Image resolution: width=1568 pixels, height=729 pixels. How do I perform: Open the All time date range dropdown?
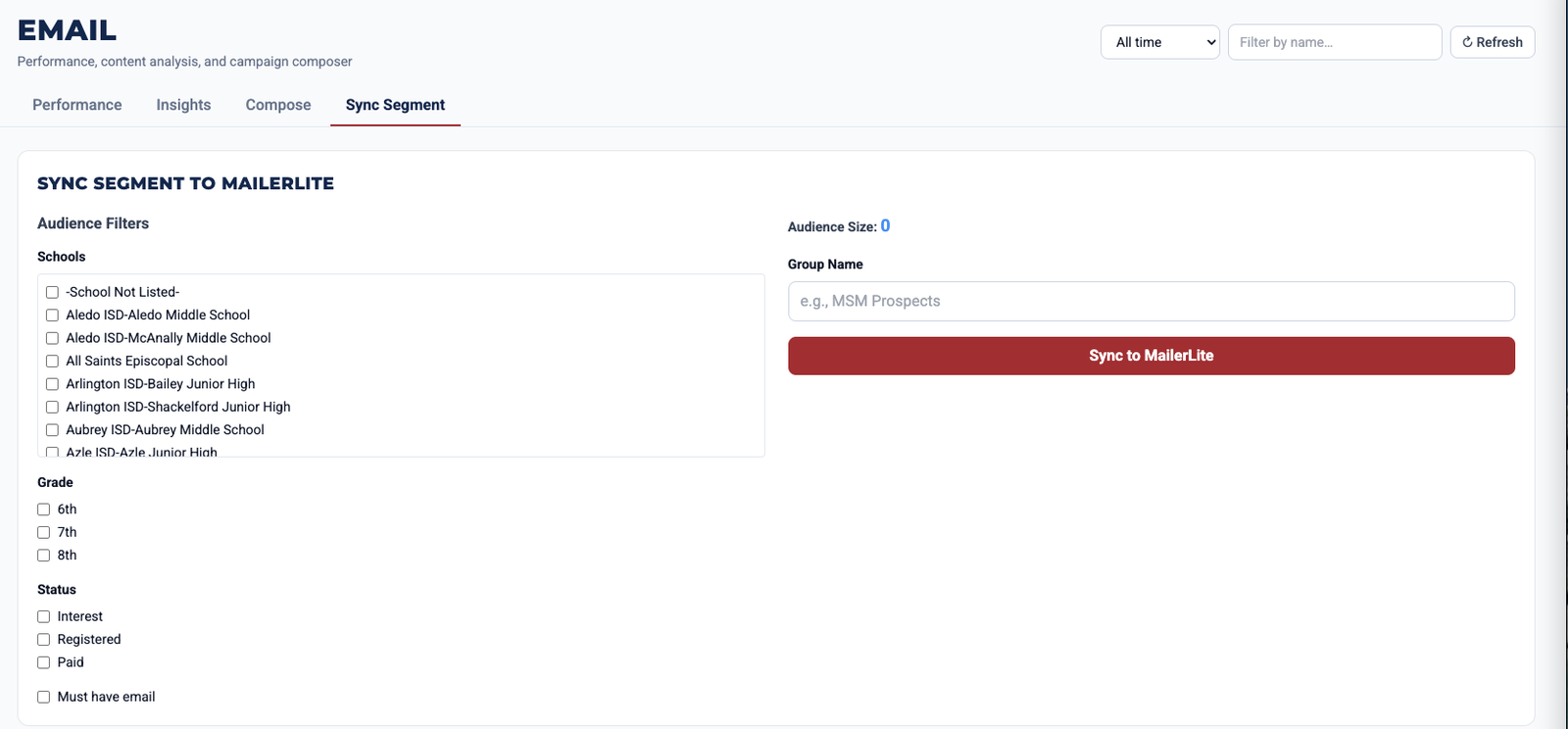(1158, 42)
